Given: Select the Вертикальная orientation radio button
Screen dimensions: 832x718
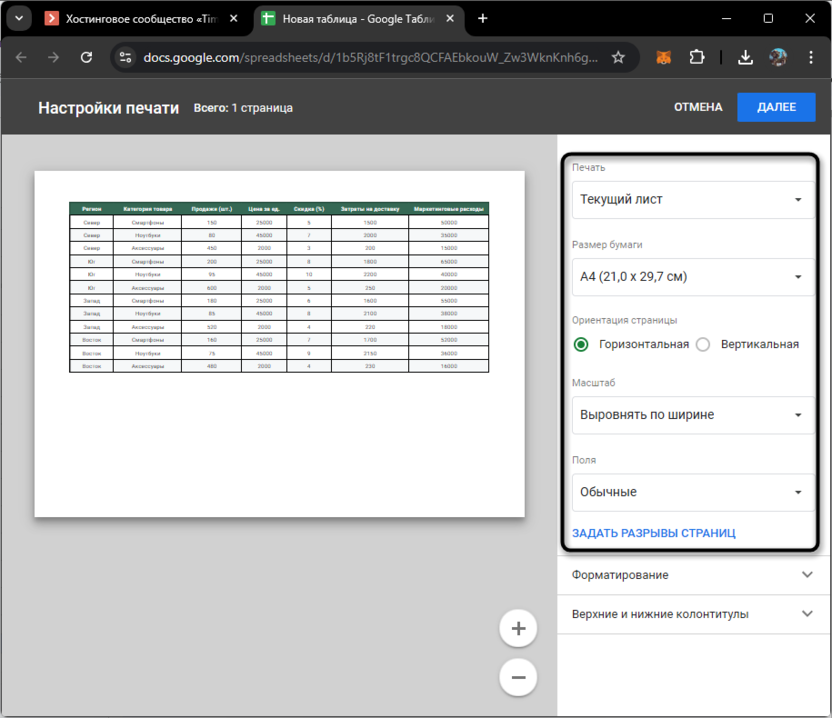Looking at the screenshot, I should coord(703,344).
